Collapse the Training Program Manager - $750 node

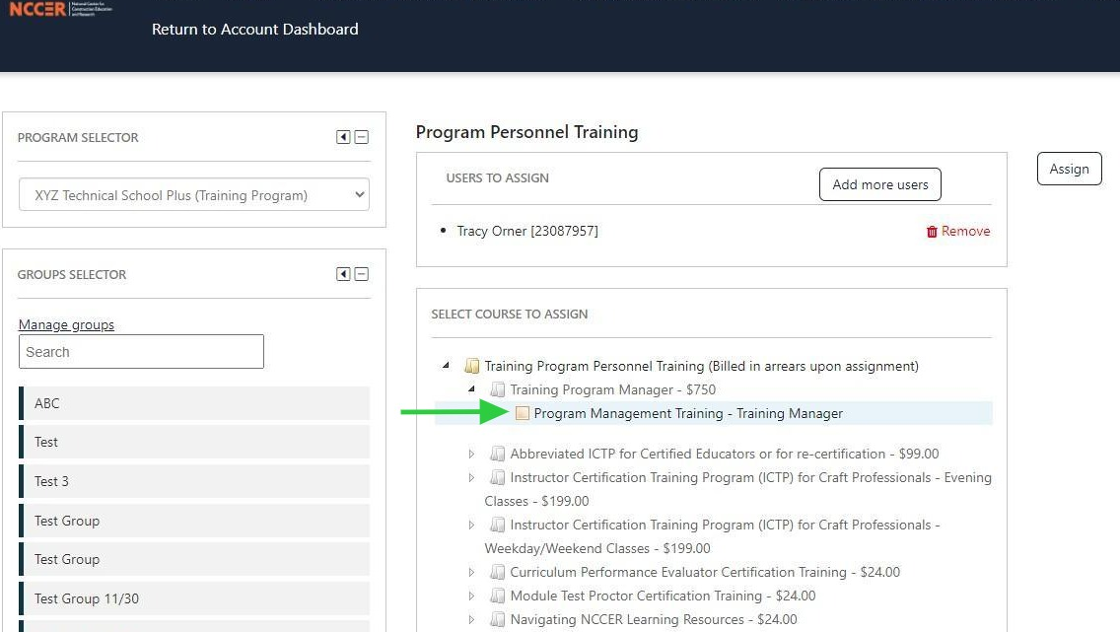[471, 389]
